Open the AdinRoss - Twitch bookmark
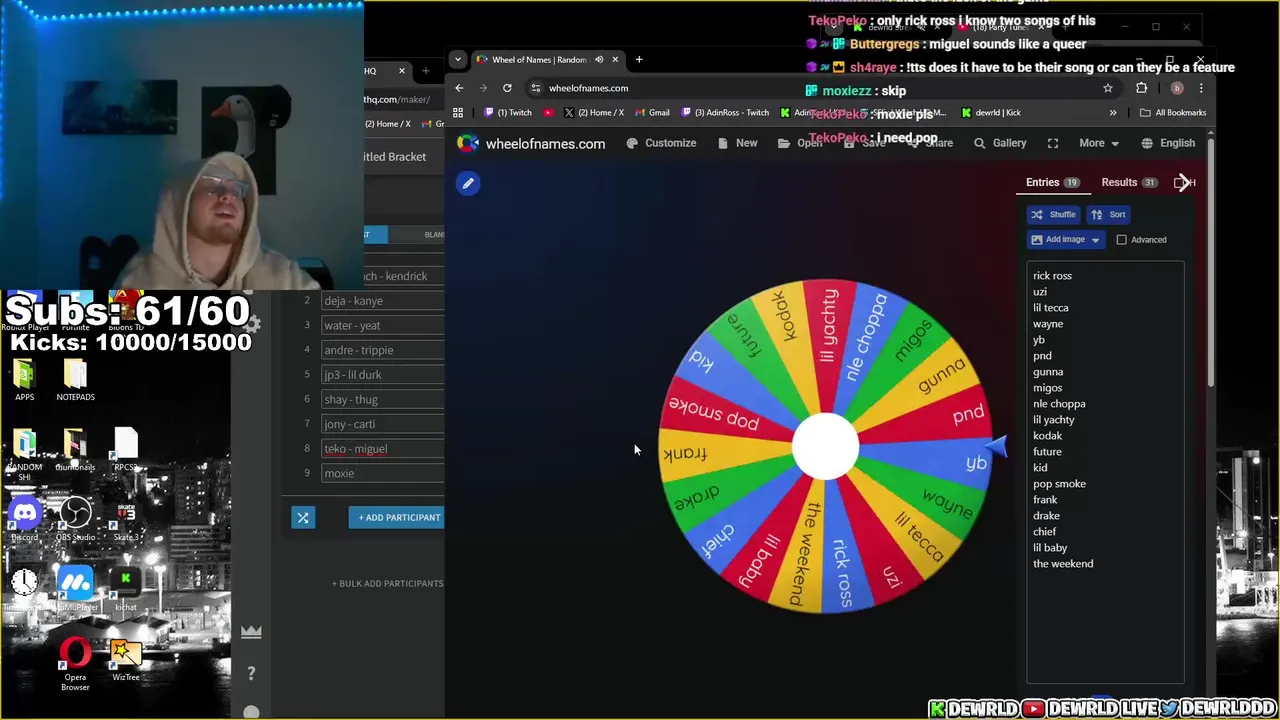The image size is (1280, 720). pyautogui.click(x=725, y=113)
